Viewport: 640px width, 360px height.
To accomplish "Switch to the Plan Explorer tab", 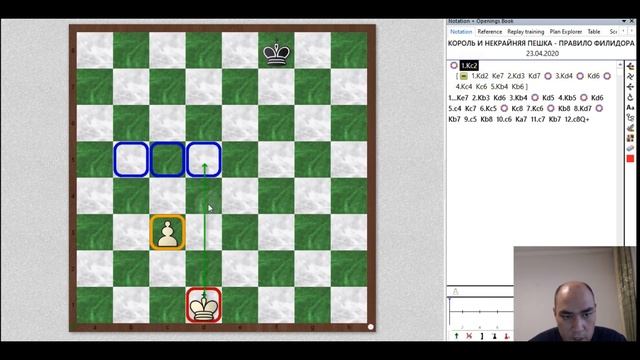I will [565, 31].
